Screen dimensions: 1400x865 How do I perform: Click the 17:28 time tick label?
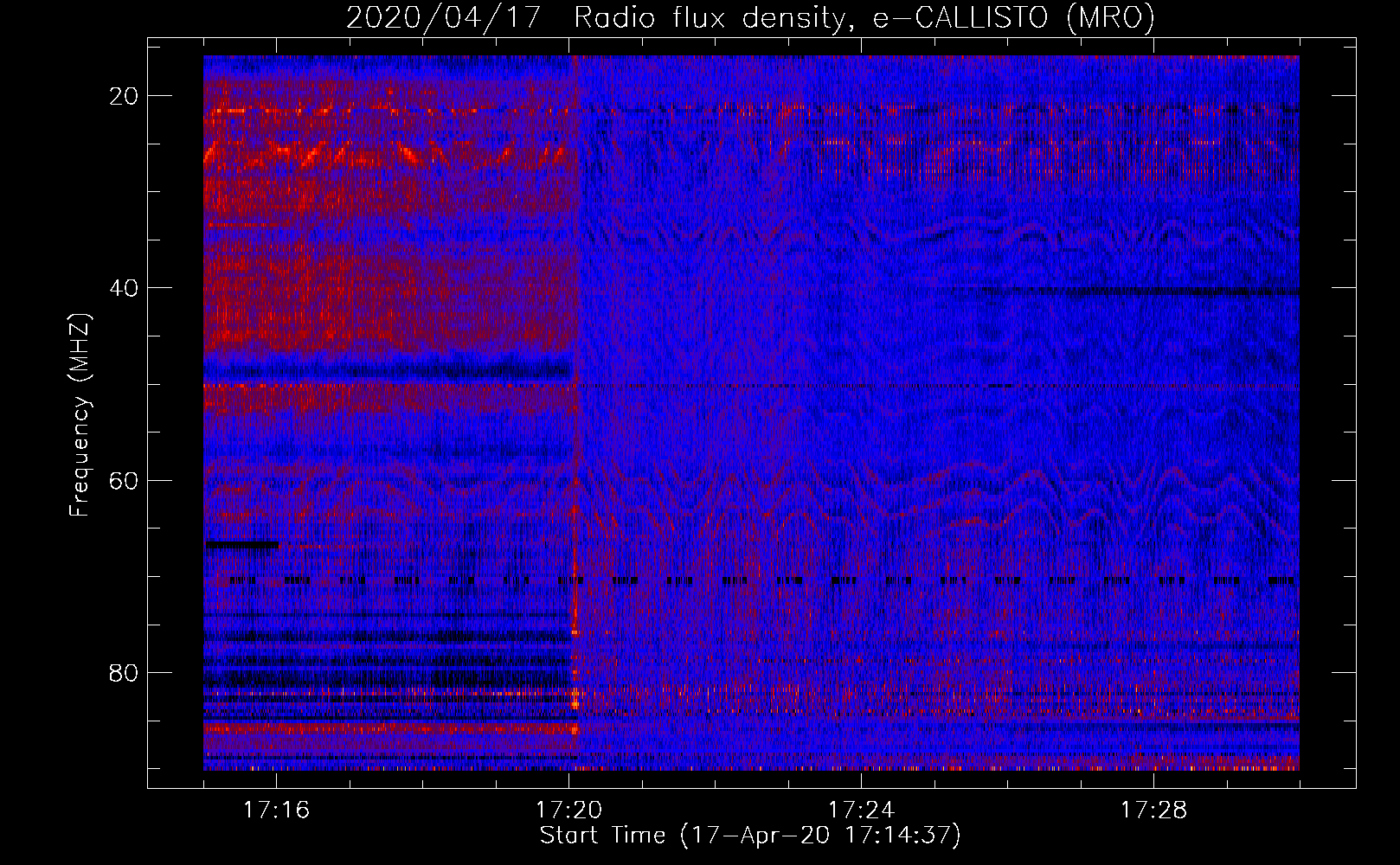coord(1153,811)
